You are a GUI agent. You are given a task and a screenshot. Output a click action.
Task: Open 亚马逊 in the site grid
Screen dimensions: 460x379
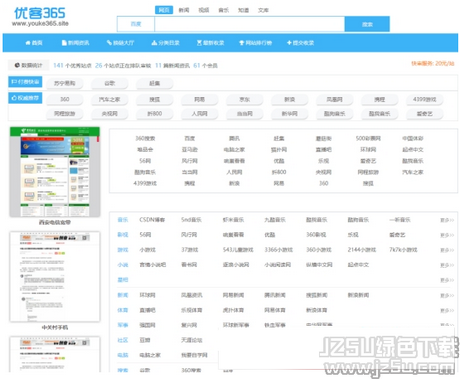coord(190,150)
